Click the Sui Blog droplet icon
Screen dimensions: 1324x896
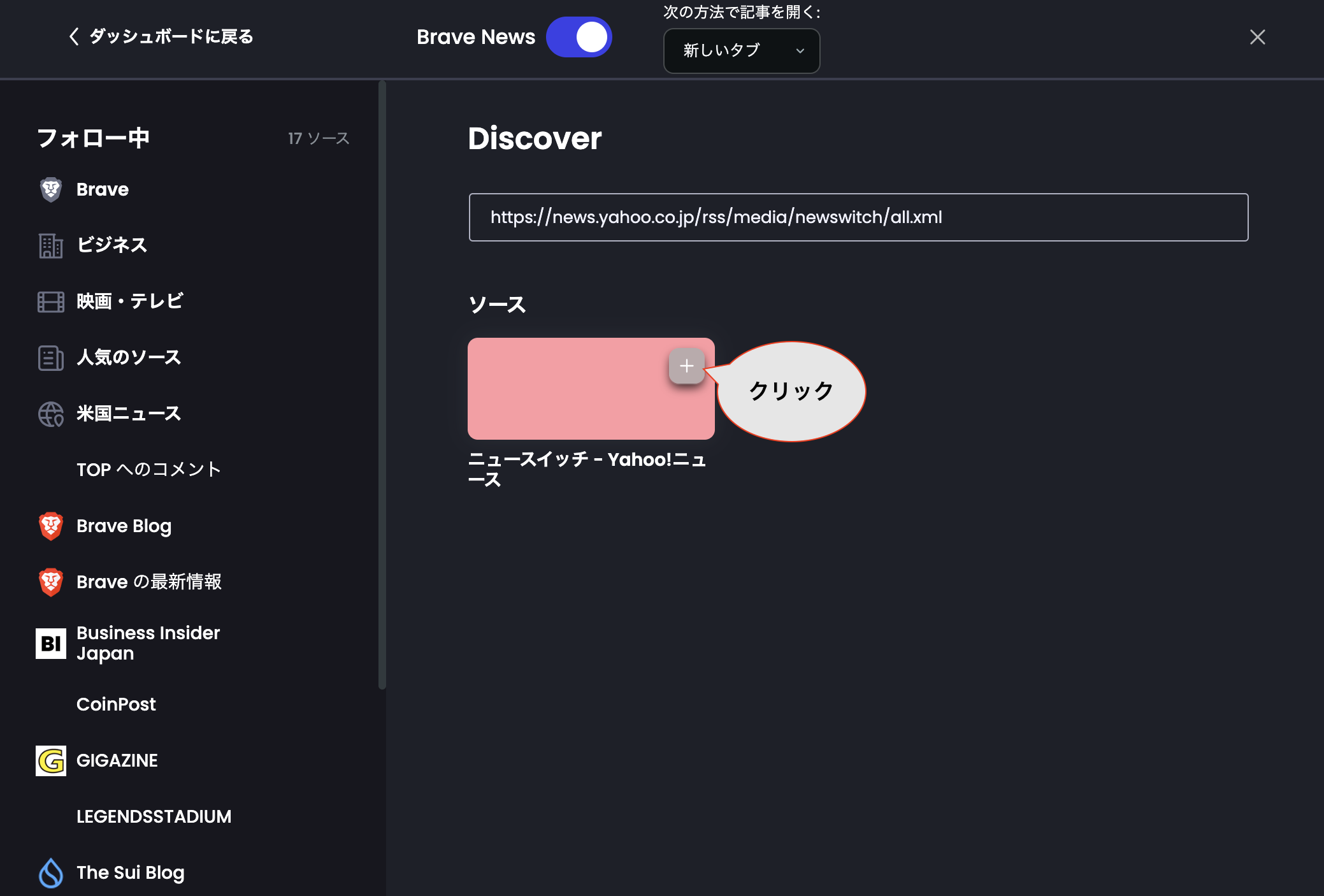pyautogui.click(x=51, y=872)
